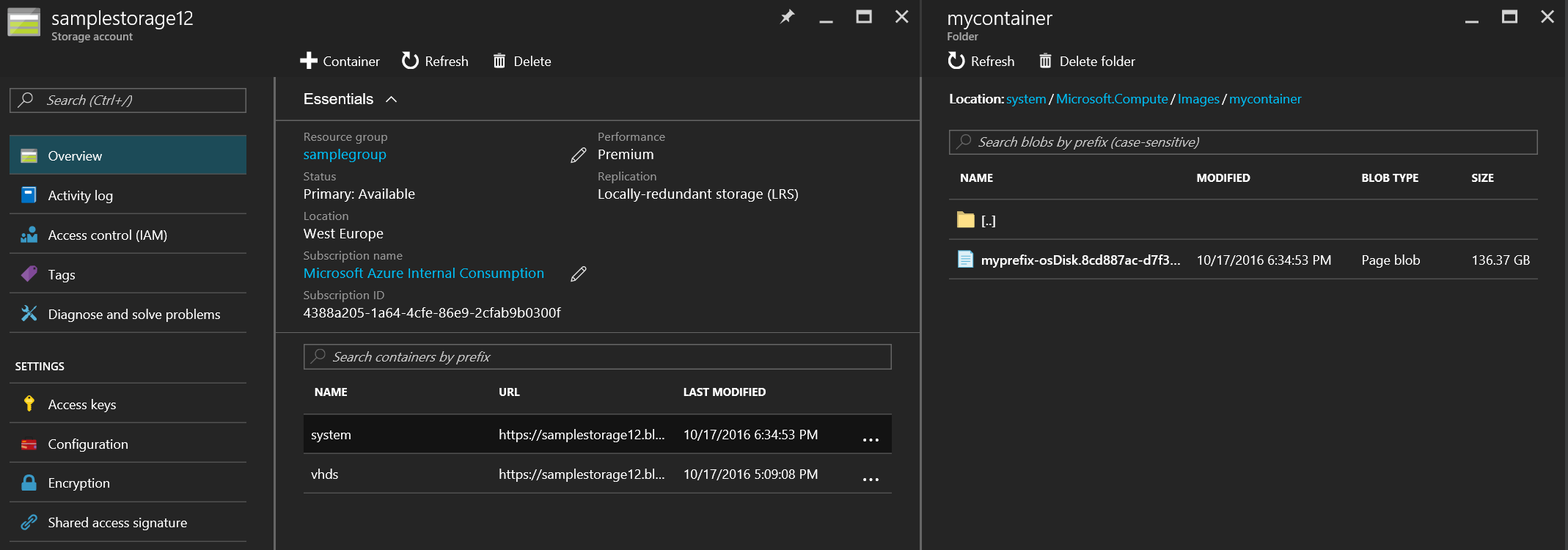Viewport: 1568px width, 550px height.
Task: Navigate to Images breadcrumb link
Action: point(1198,99)
